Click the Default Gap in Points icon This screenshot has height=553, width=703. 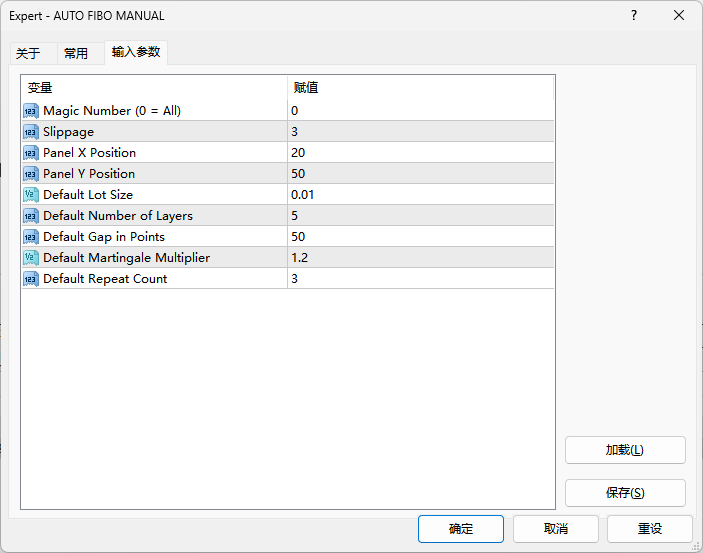point(31,237)
